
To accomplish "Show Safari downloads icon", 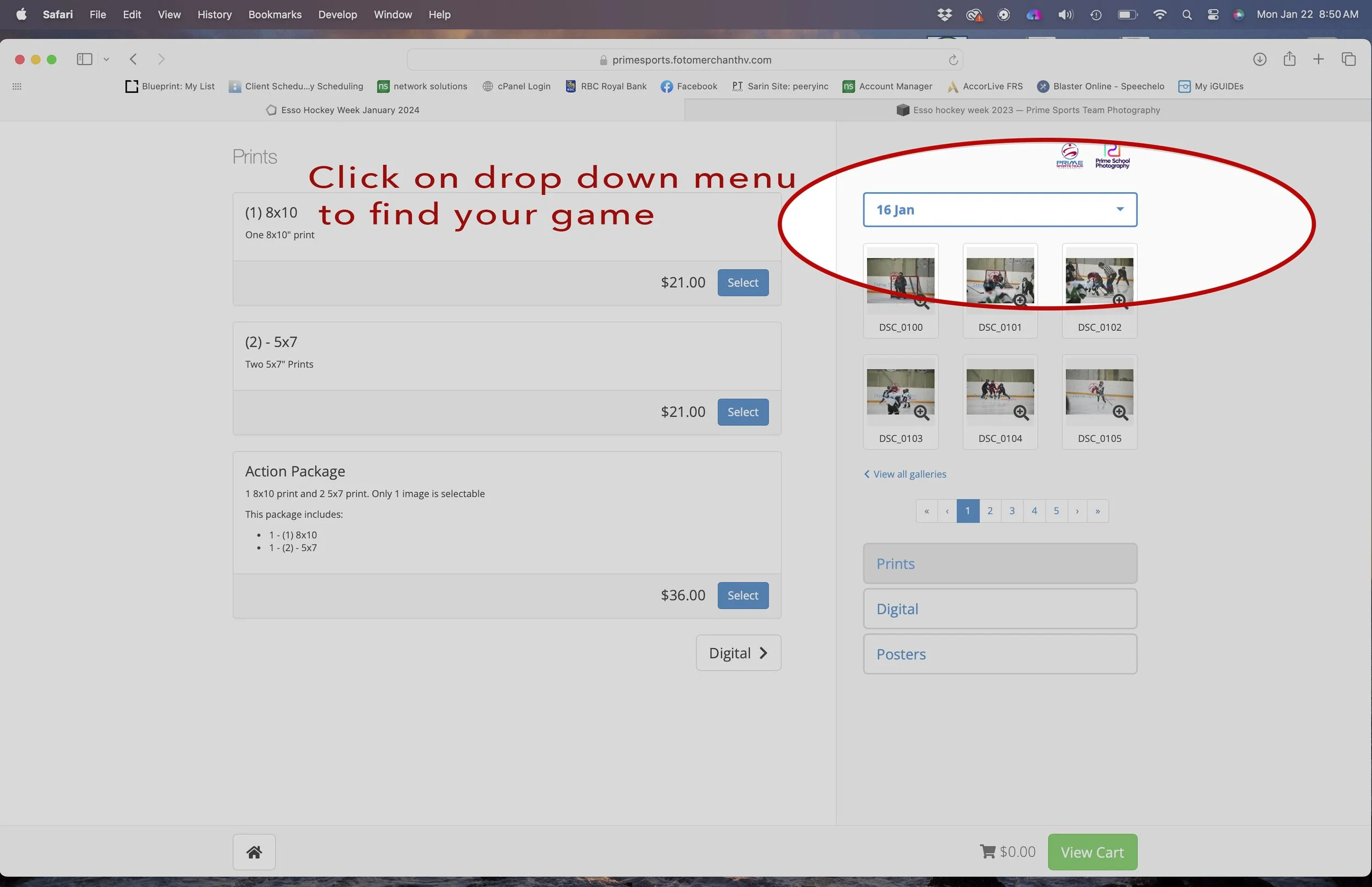I will click(x=1259, y=59).
